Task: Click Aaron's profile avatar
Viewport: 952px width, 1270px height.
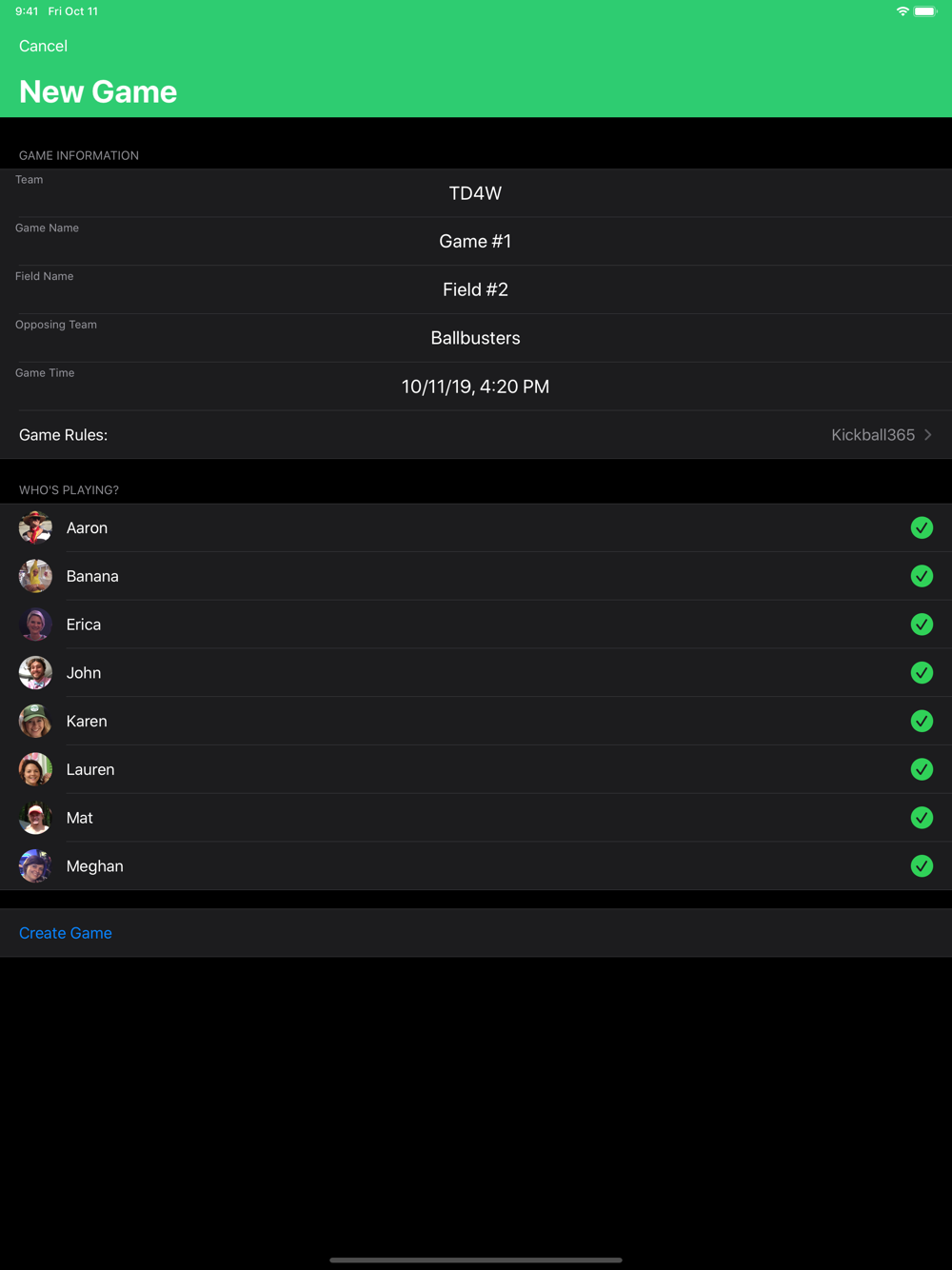Action: 35,527
